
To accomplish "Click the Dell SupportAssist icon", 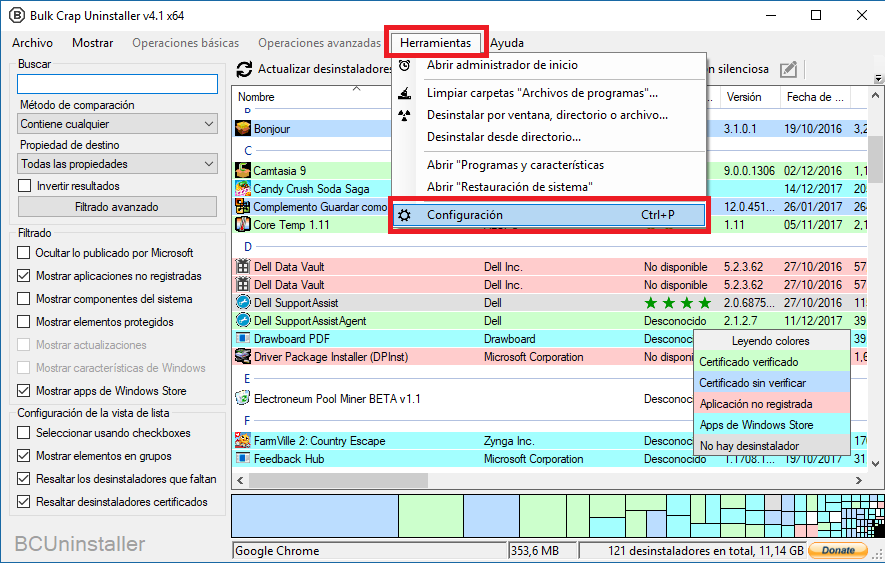I will click(243, 302).
